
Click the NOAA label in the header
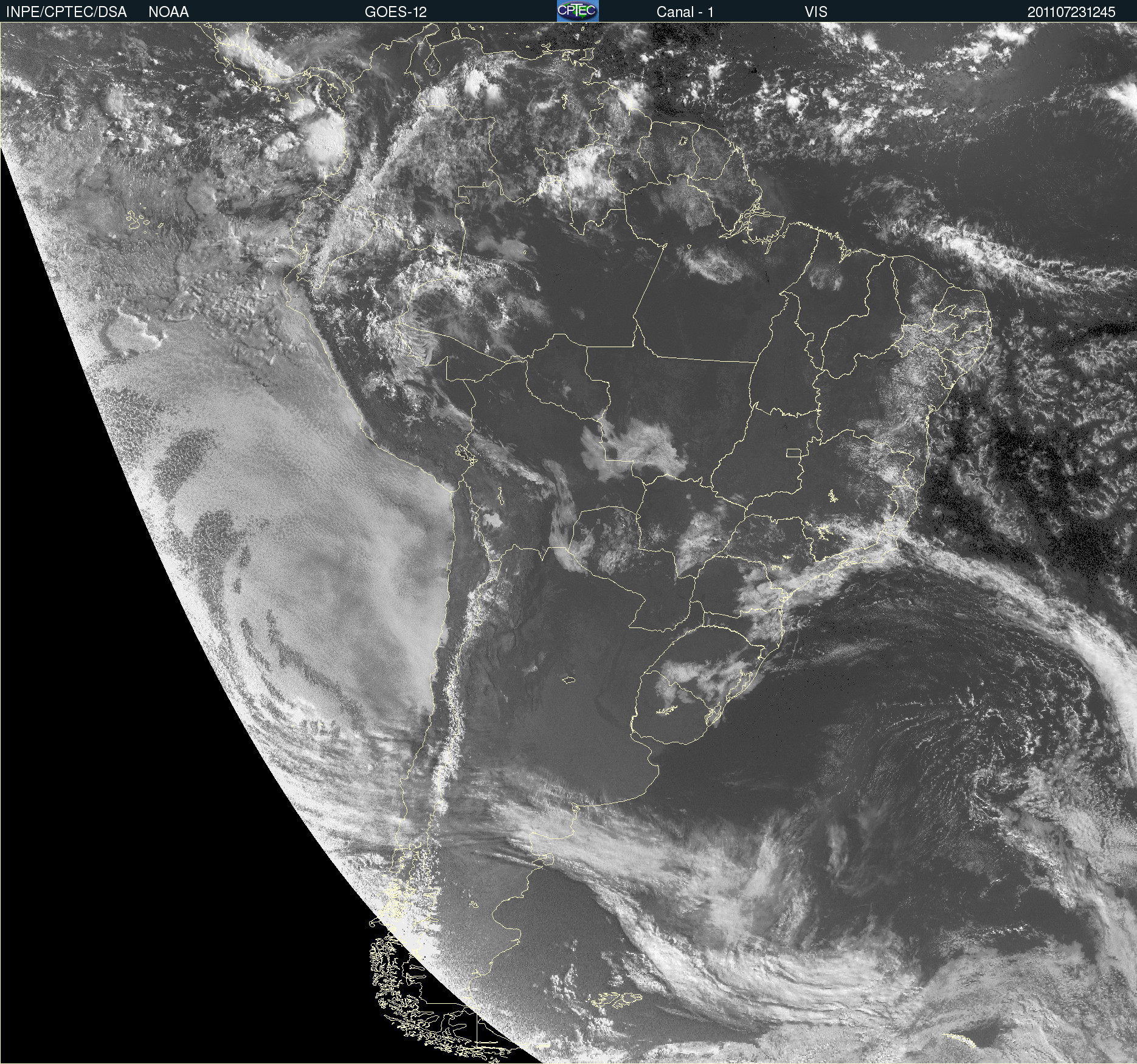click(x=168, y=12)
